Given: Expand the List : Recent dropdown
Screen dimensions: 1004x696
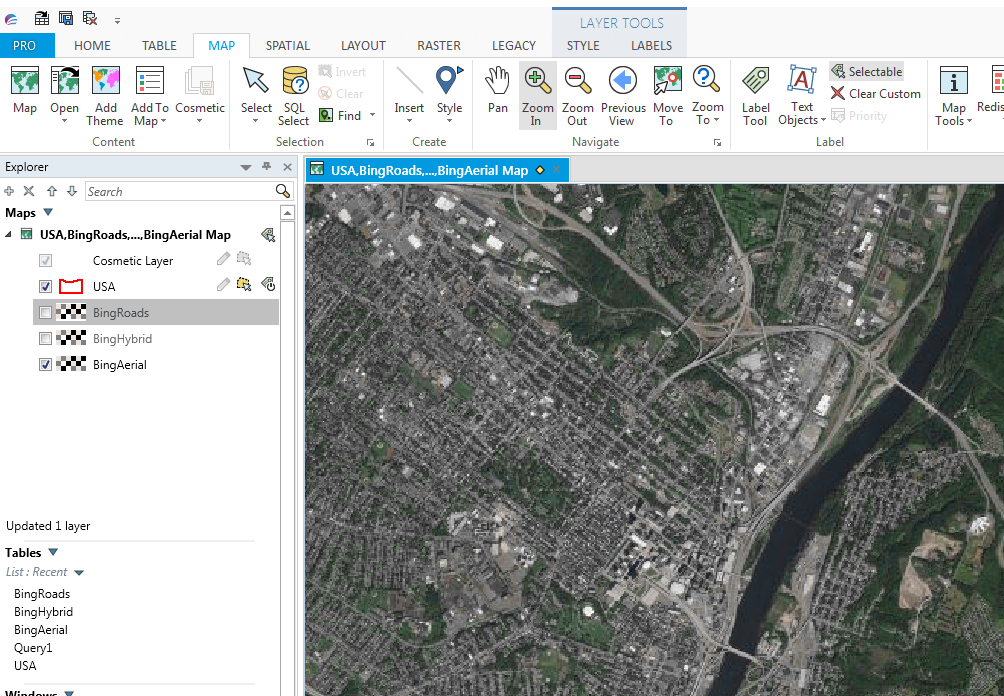Looking at the screenshot, I should click(x=78, y=571).
